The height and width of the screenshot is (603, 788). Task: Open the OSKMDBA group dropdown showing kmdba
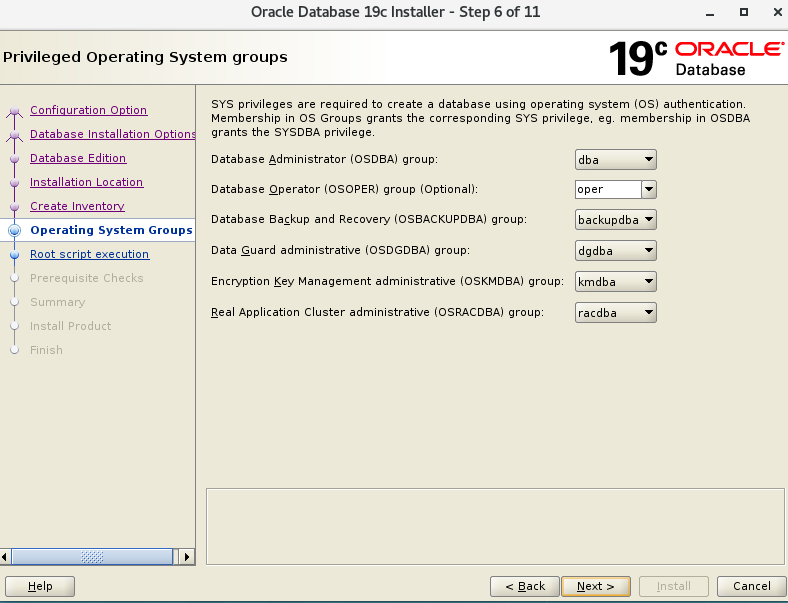tap(616, 282)
